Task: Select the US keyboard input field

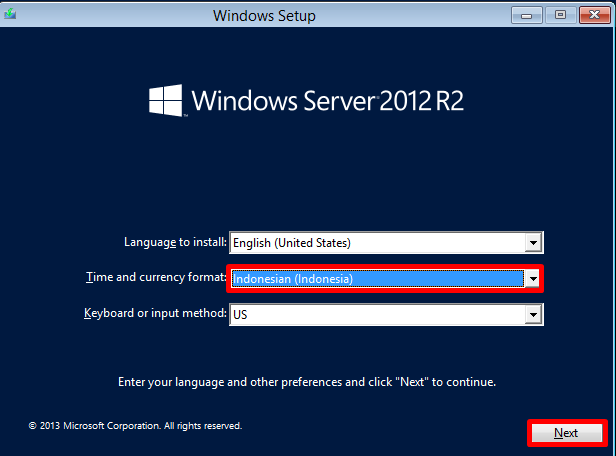Action: point(377,315)
